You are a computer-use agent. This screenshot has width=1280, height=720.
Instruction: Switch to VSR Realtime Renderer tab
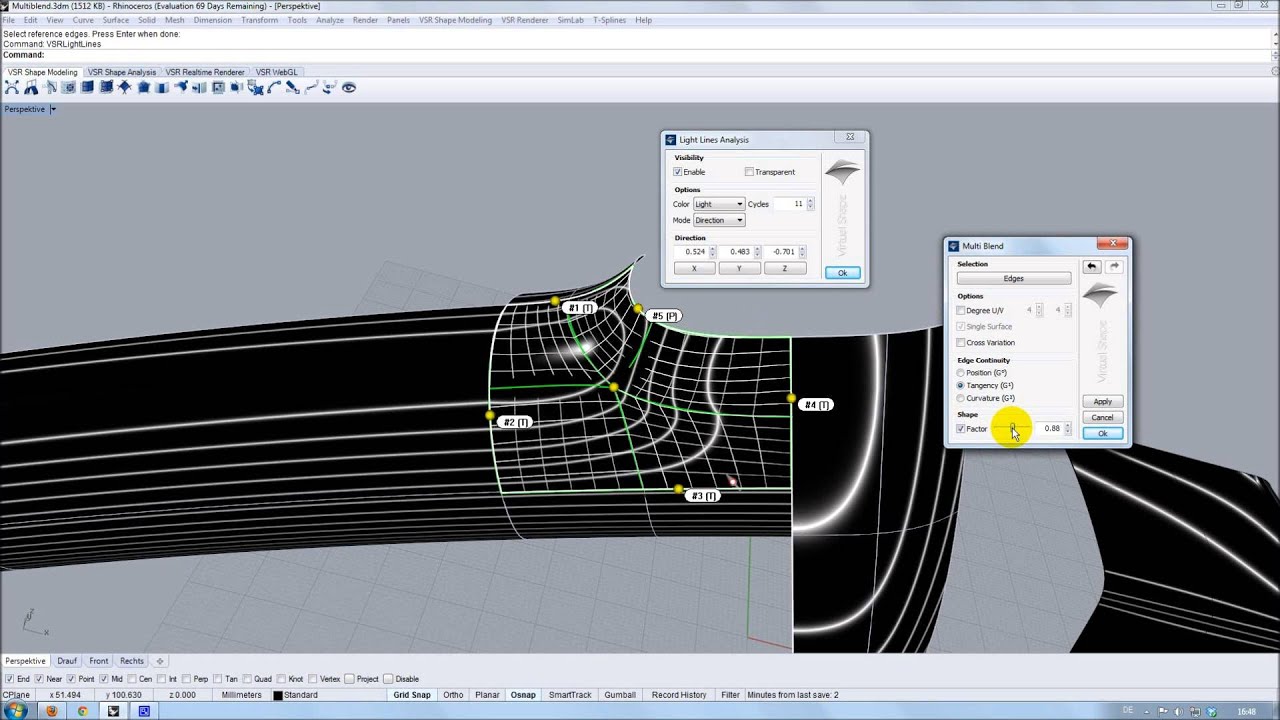(x=205, y=72)
